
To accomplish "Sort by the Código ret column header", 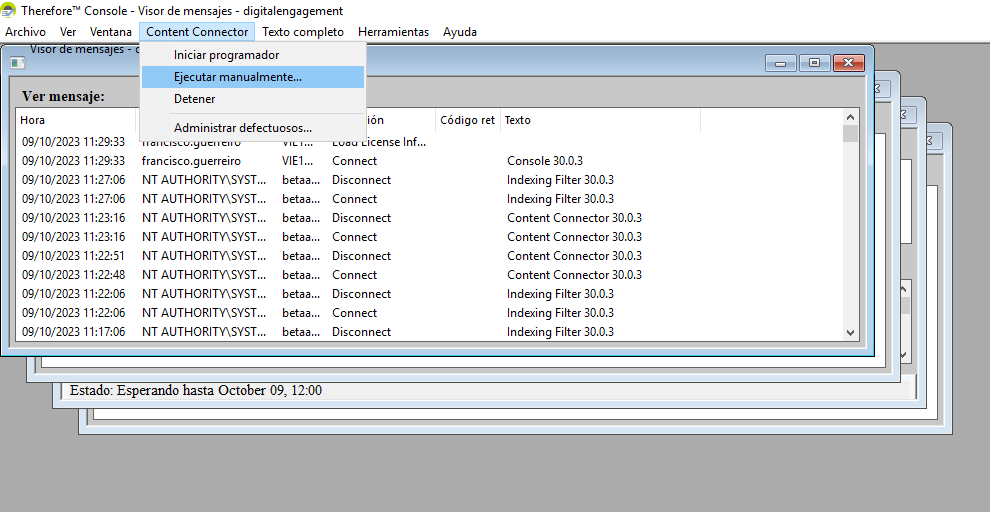I will [x=467, y=120].
